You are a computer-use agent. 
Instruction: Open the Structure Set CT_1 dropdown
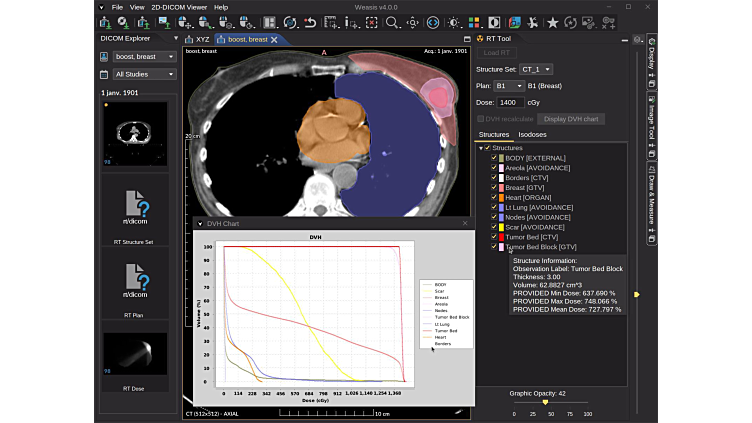click(536, 70)
